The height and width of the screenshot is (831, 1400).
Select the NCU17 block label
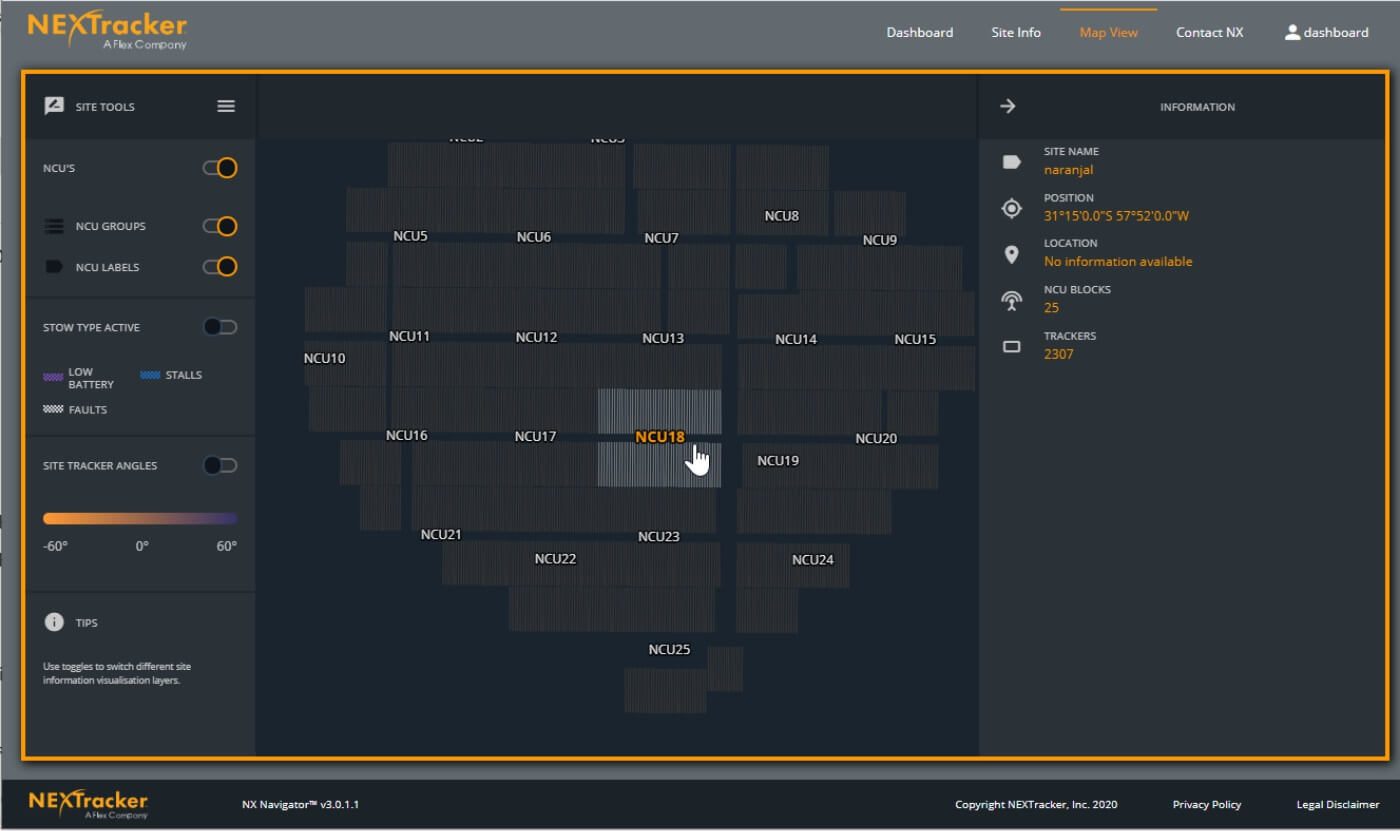(x=535, y=436)
